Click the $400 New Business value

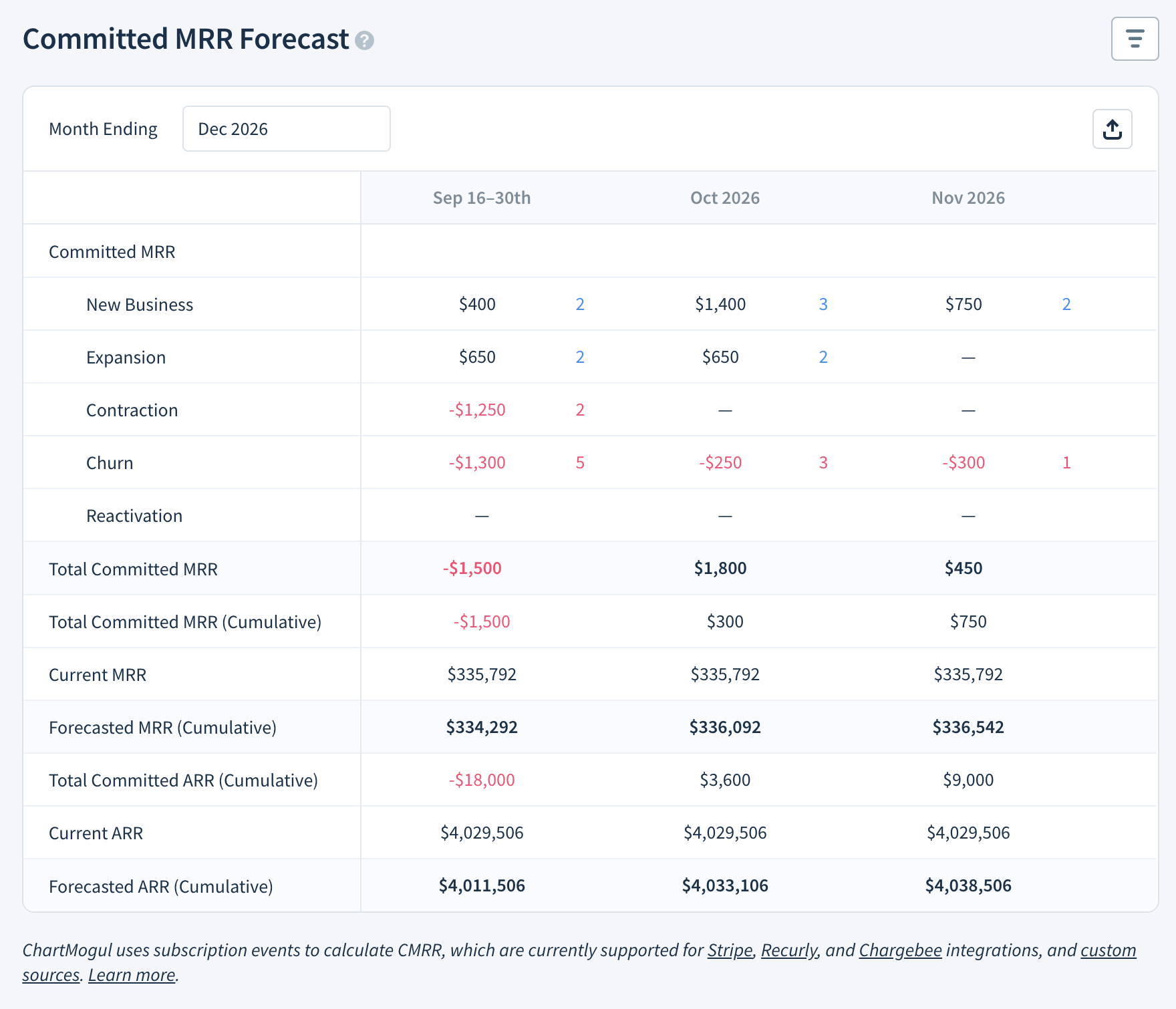click(x=477, y=304)
